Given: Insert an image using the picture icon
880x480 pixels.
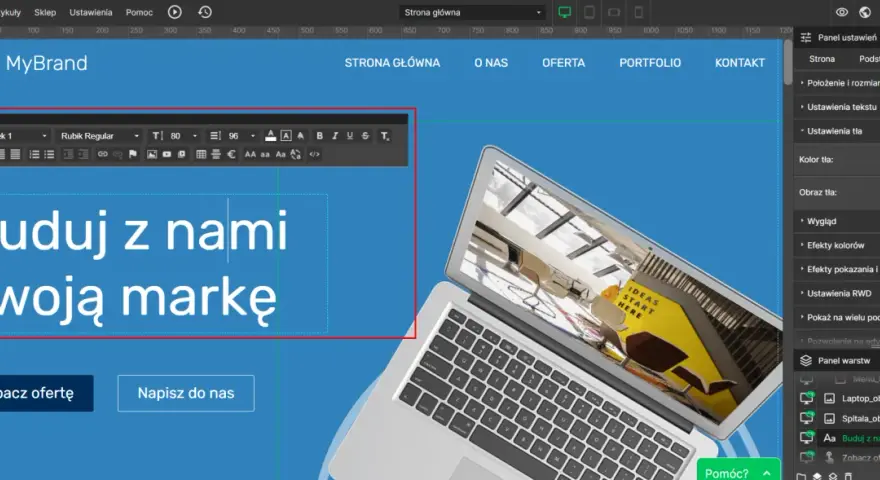Looking at the screenshot, I should [152, 154].
